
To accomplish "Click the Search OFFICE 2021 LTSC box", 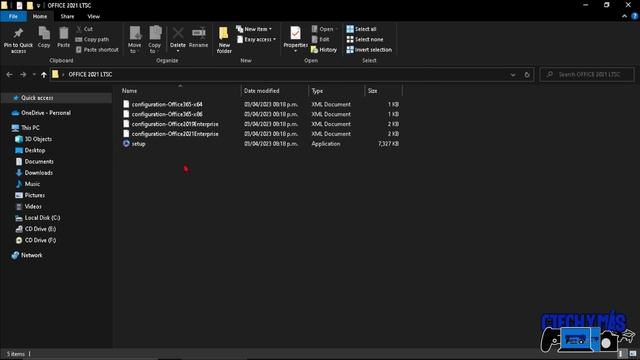I will tap(587, 74).
